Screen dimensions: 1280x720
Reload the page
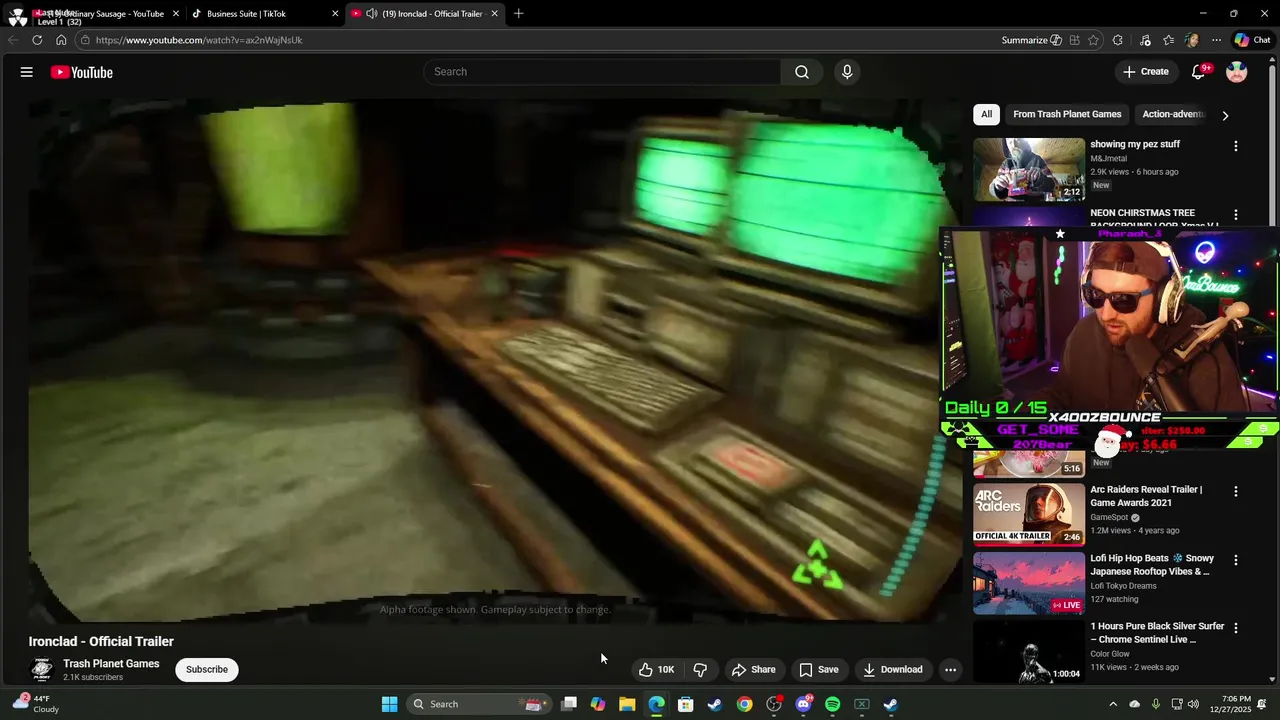tap(37, 40)
